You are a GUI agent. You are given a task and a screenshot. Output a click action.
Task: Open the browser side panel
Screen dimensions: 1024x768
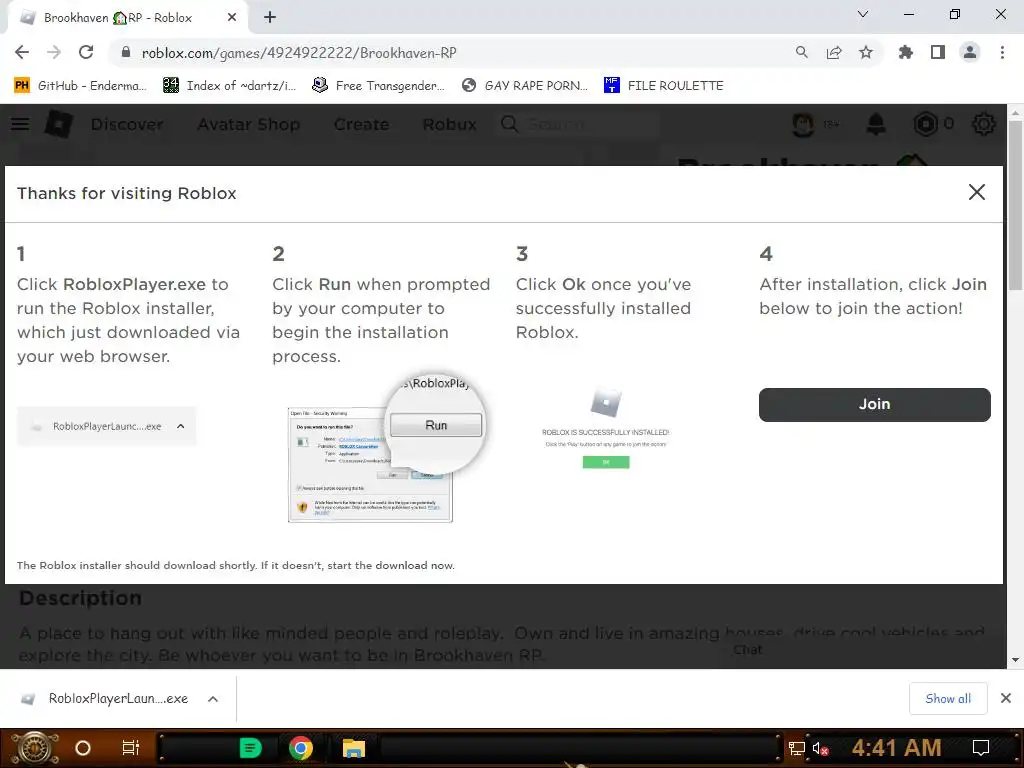[938, 52]
